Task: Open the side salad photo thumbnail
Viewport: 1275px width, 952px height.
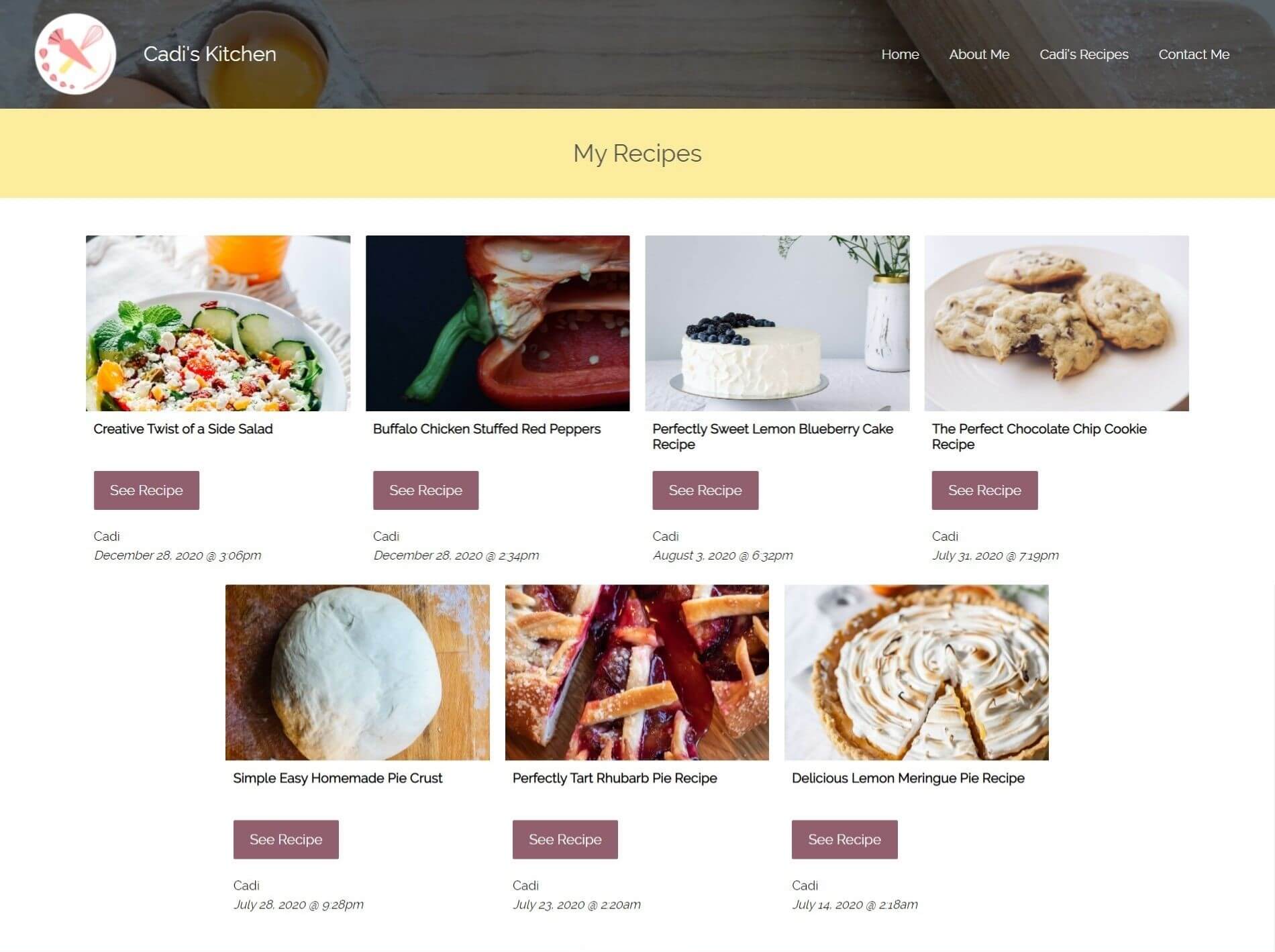Action: 218,323
